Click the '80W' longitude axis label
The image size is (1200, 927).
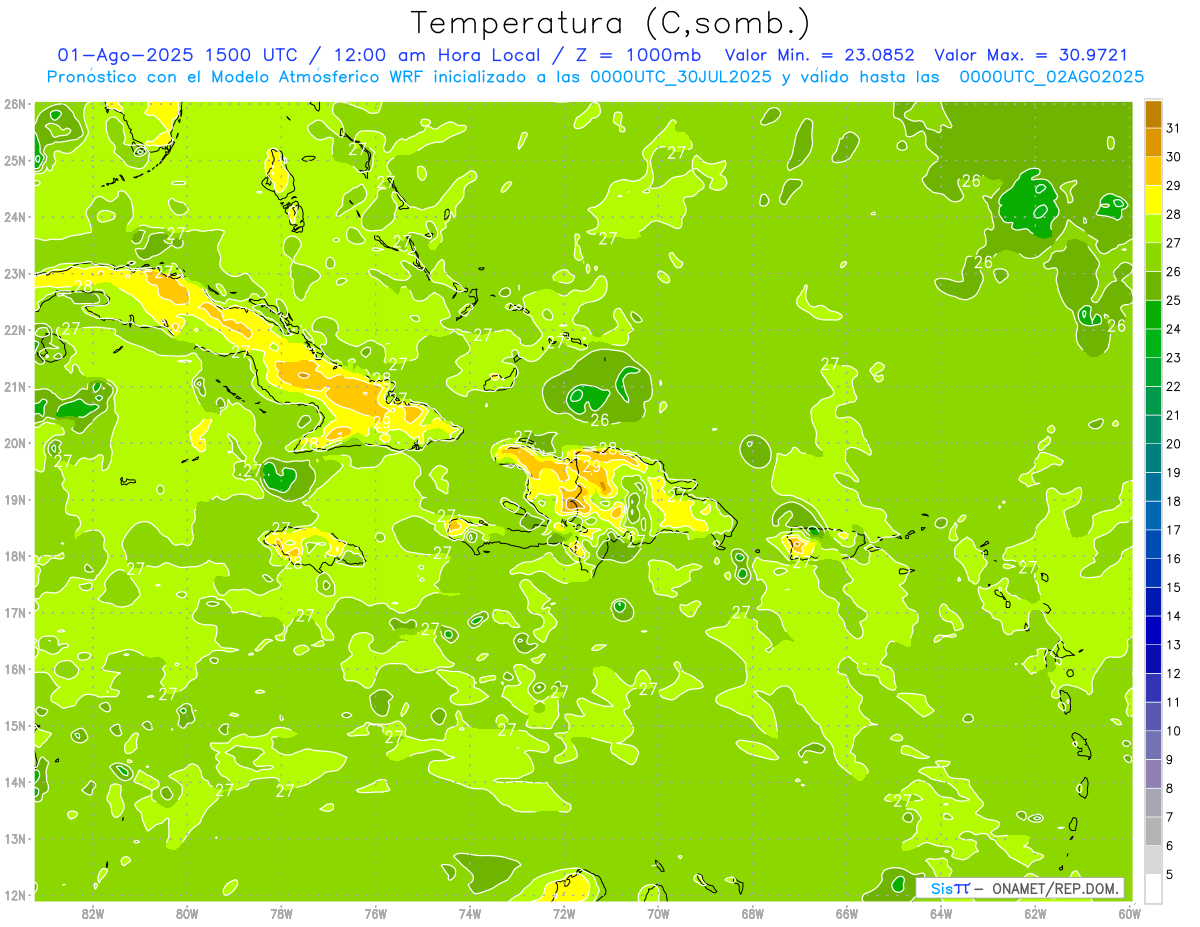[187, 913]
